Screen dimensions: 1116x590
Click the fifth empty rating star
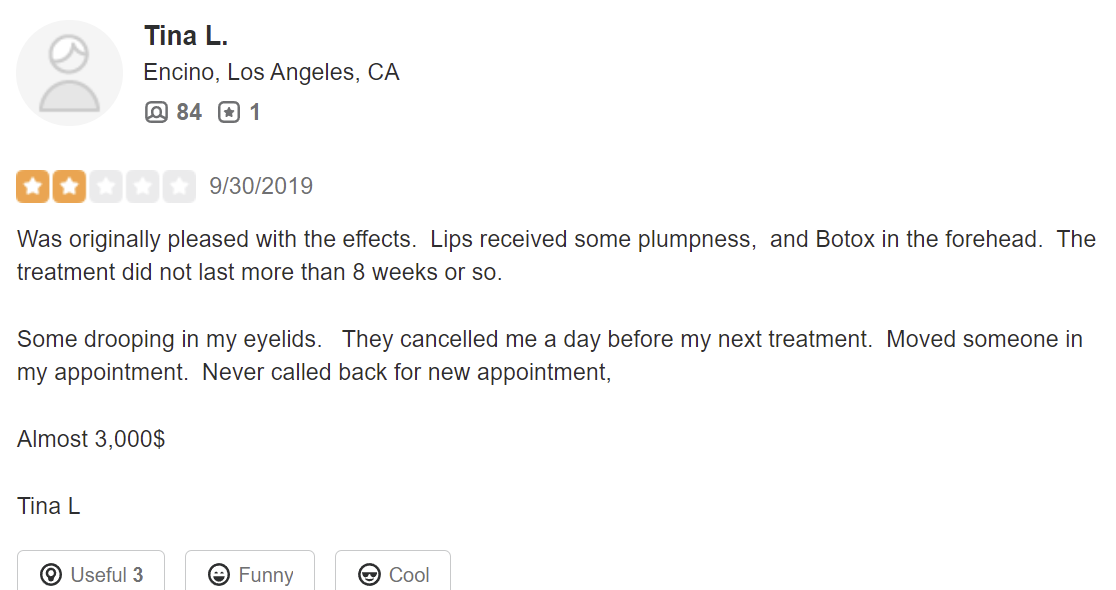click(179, 187)
